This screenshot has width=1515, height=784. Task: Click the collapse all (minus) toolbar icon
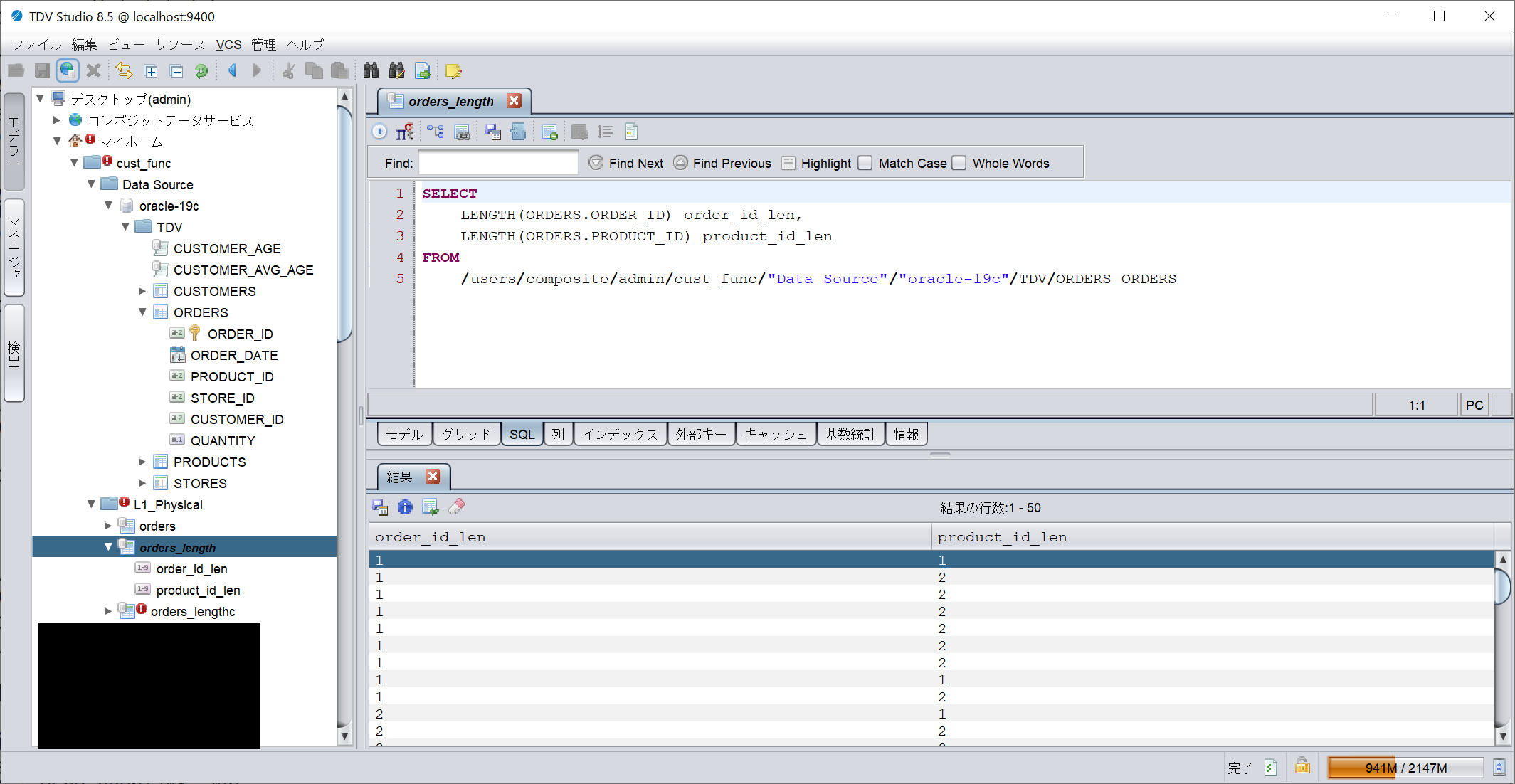176,71
